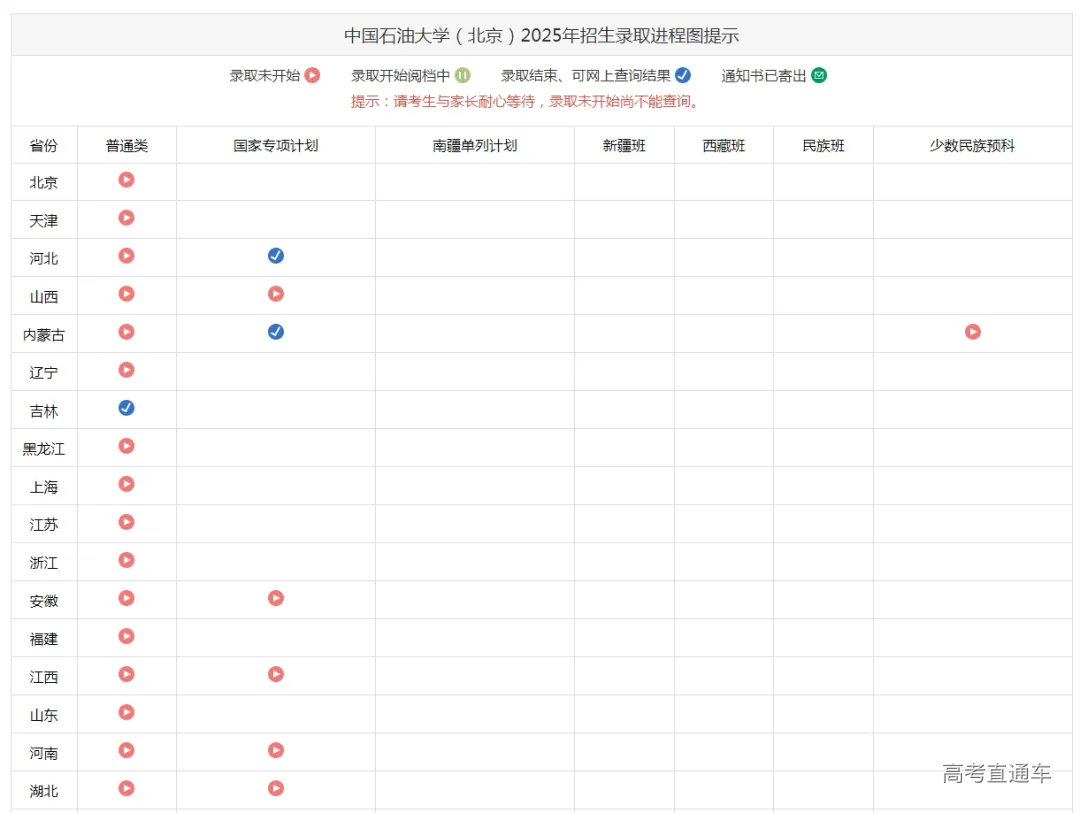Click 内蒙古 国家专项计划 blue checkmark icon

[276, 332]
